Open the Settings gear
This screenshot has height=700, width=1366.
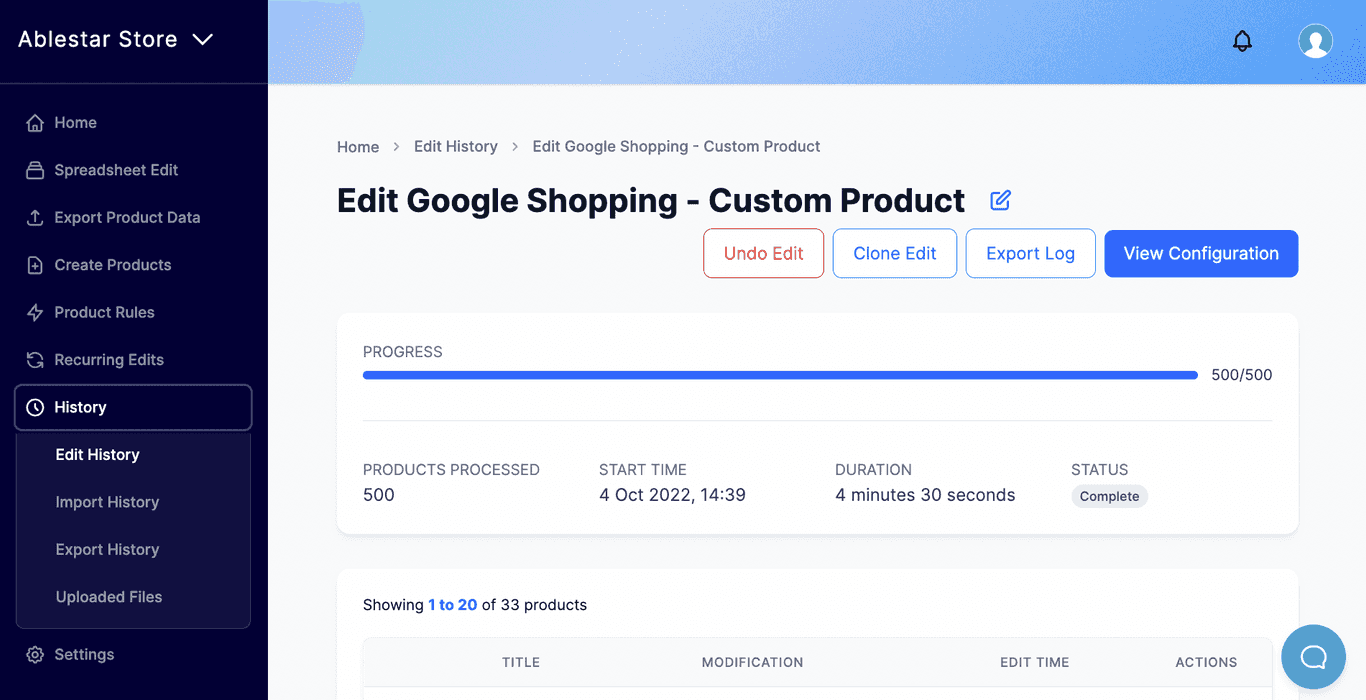coord(34,654)
